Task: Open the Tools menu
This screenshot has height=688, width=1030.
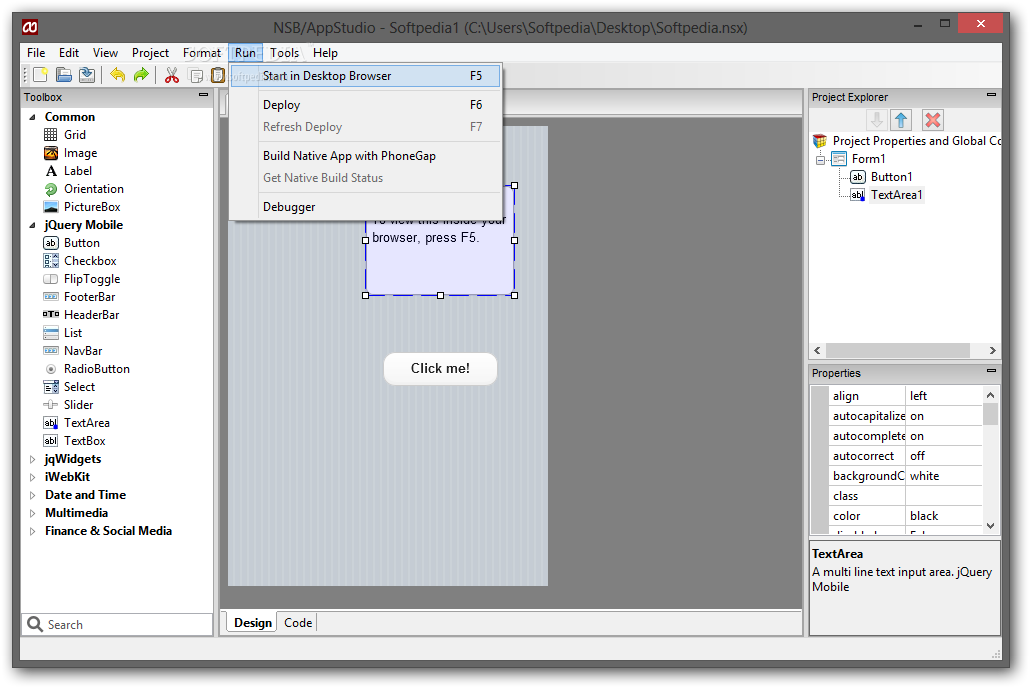Action: click(x=284, y=53)
